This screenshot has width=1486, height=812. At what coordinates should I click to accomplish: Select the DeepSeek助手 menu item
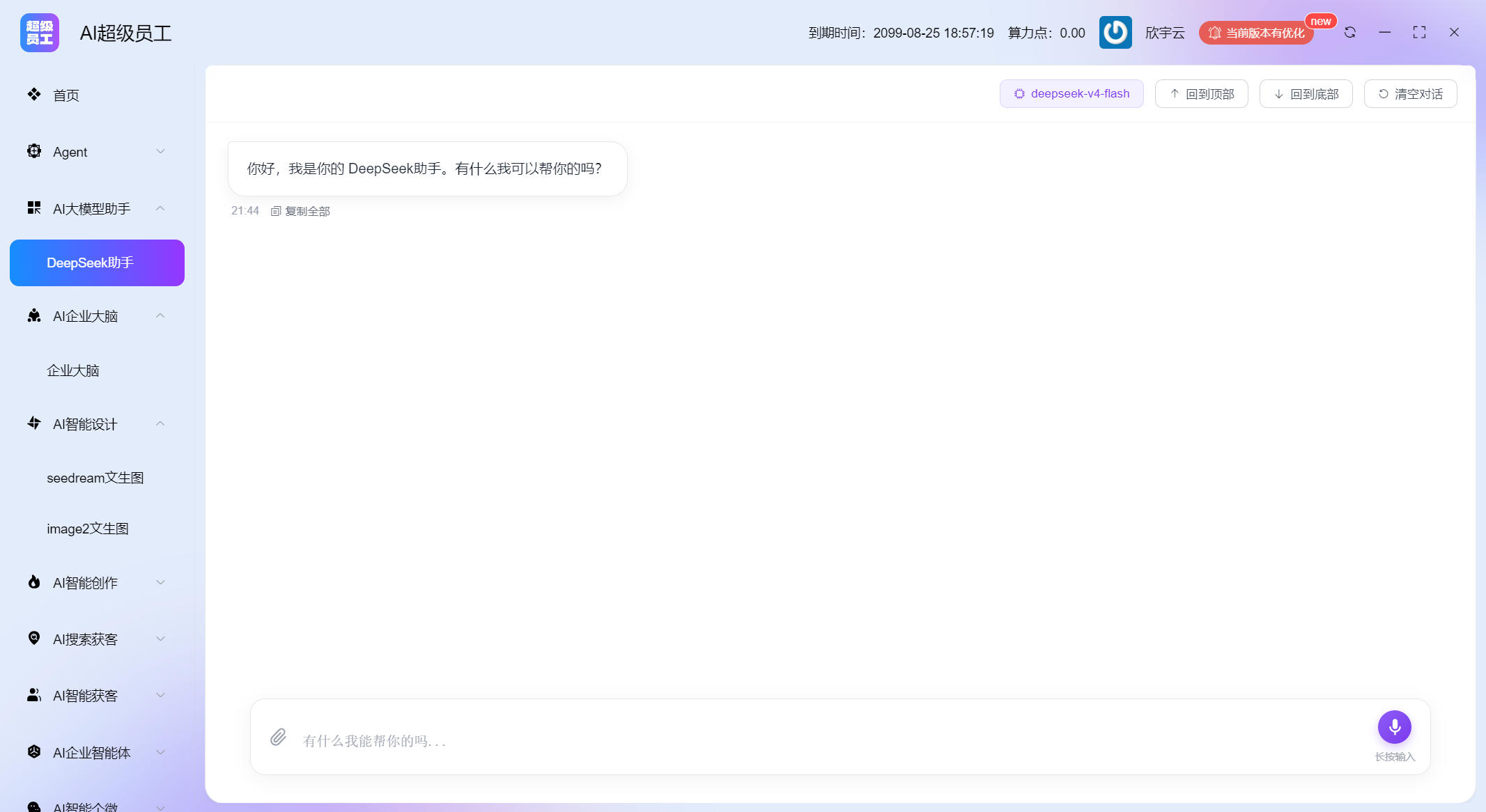coord(98,263)
